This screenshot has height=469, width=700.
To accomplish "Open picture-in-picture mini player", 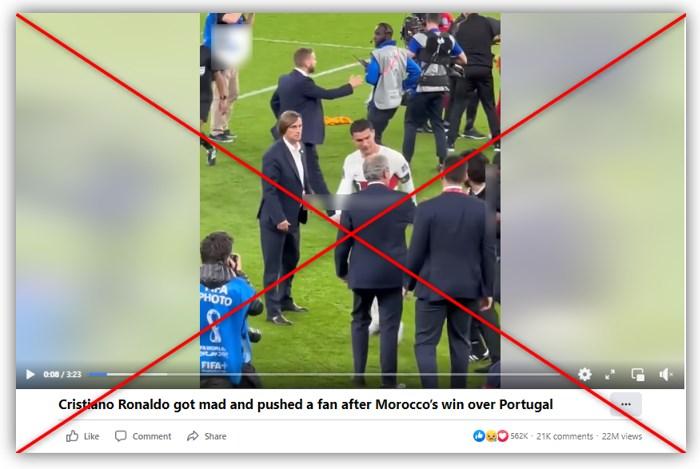I will 638,374.
